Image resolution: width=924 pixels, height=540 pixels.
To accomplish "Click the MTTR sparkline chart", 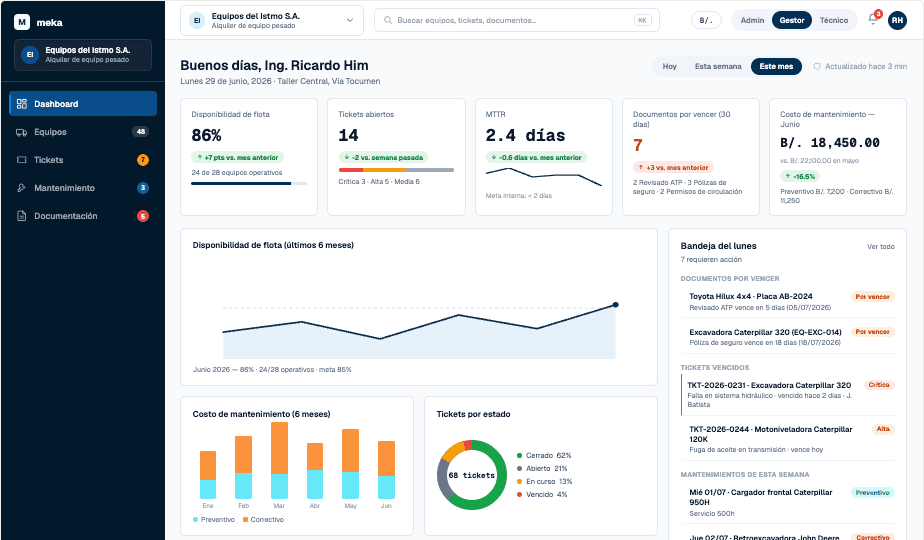I will tap(543, 177).
